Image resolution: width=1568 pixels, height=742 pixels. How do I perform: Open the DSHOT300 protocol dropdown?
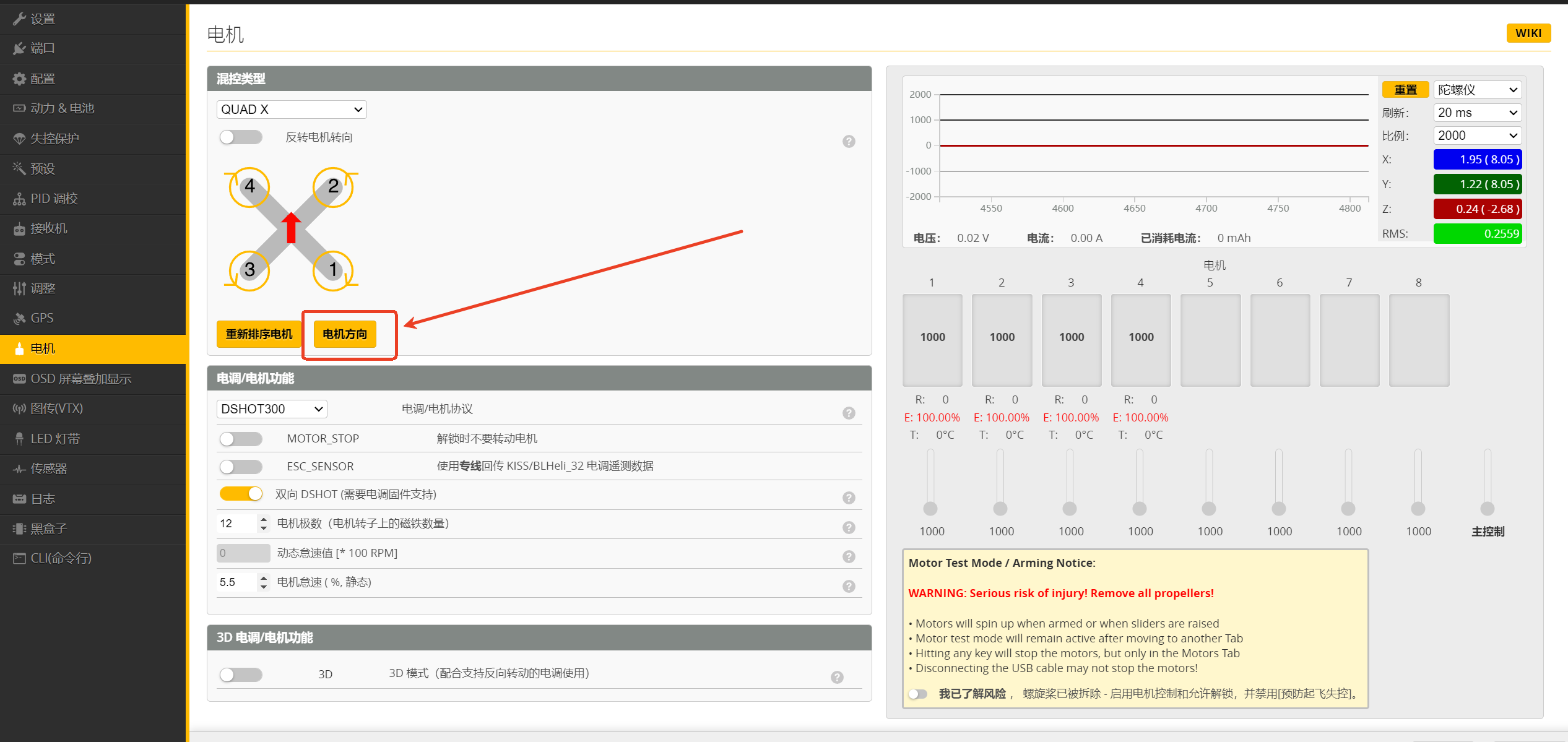272,409
